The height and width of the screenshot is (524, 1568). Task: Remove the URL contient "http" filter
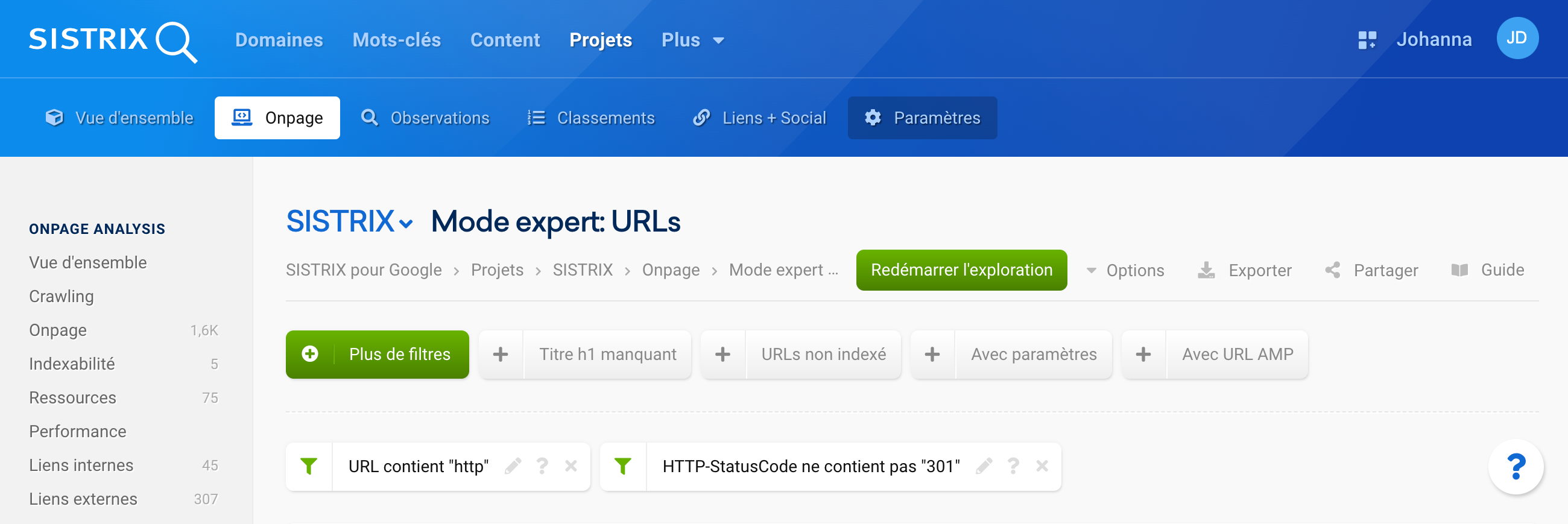pos(571,466)
